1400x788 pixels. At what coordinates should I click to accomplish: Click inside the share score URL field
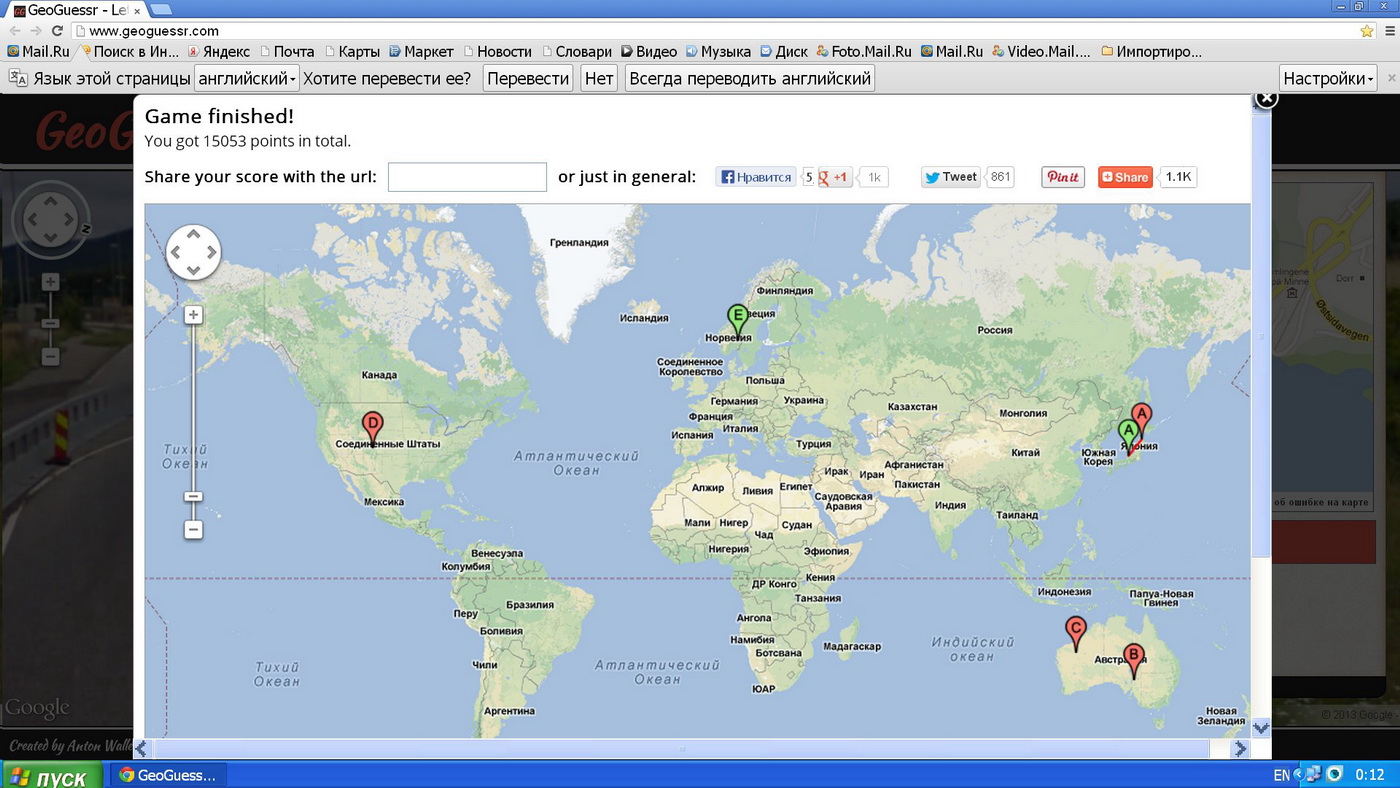467,177
